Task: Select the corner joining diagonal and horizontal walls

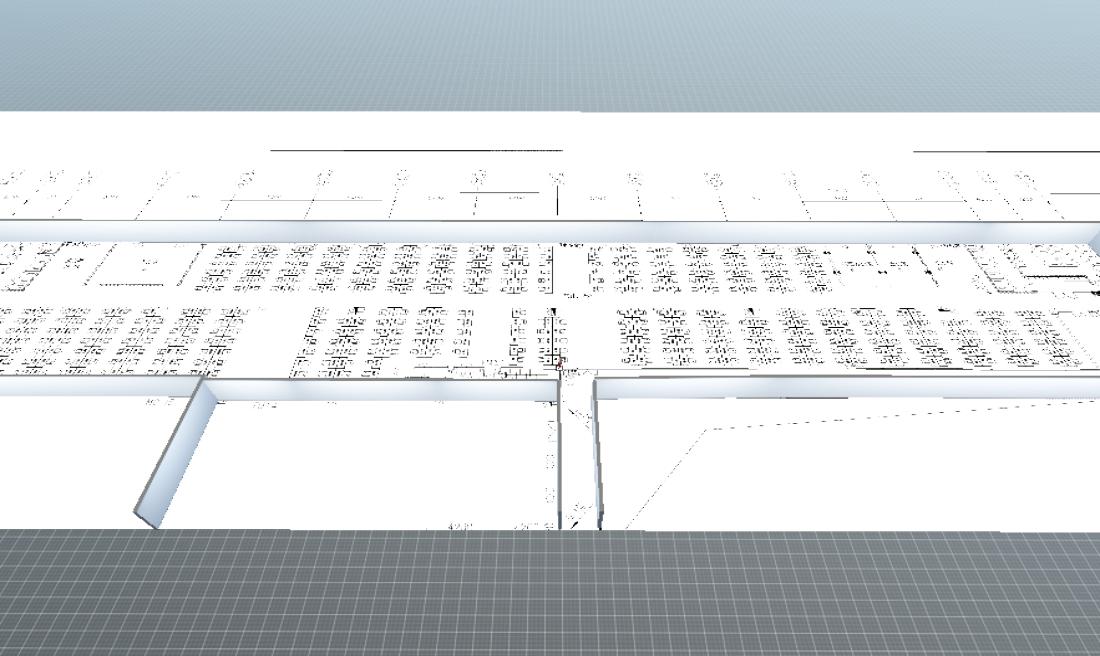Action: point(207,387)
